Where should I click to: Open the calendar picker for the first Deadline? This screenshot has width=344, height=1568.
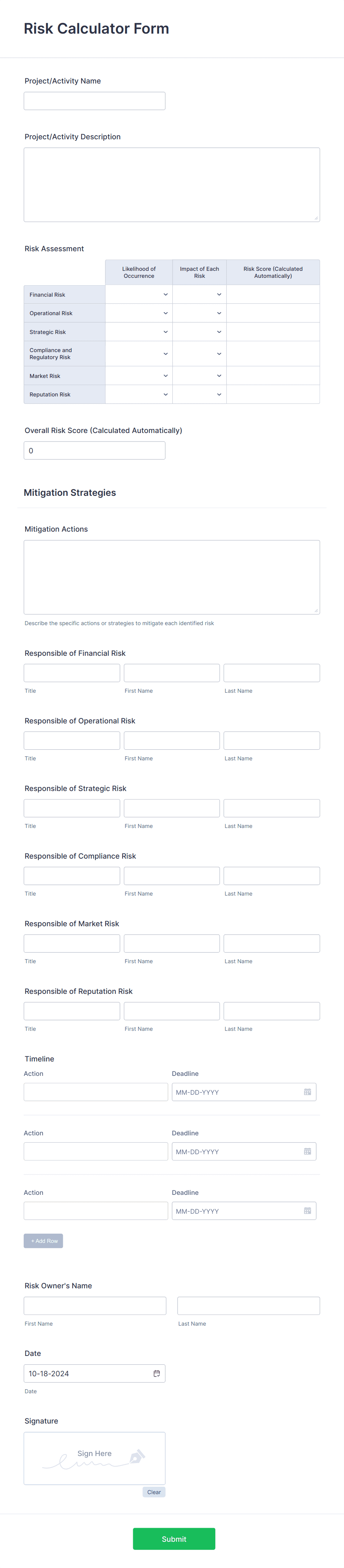(x=308, y=1091)
